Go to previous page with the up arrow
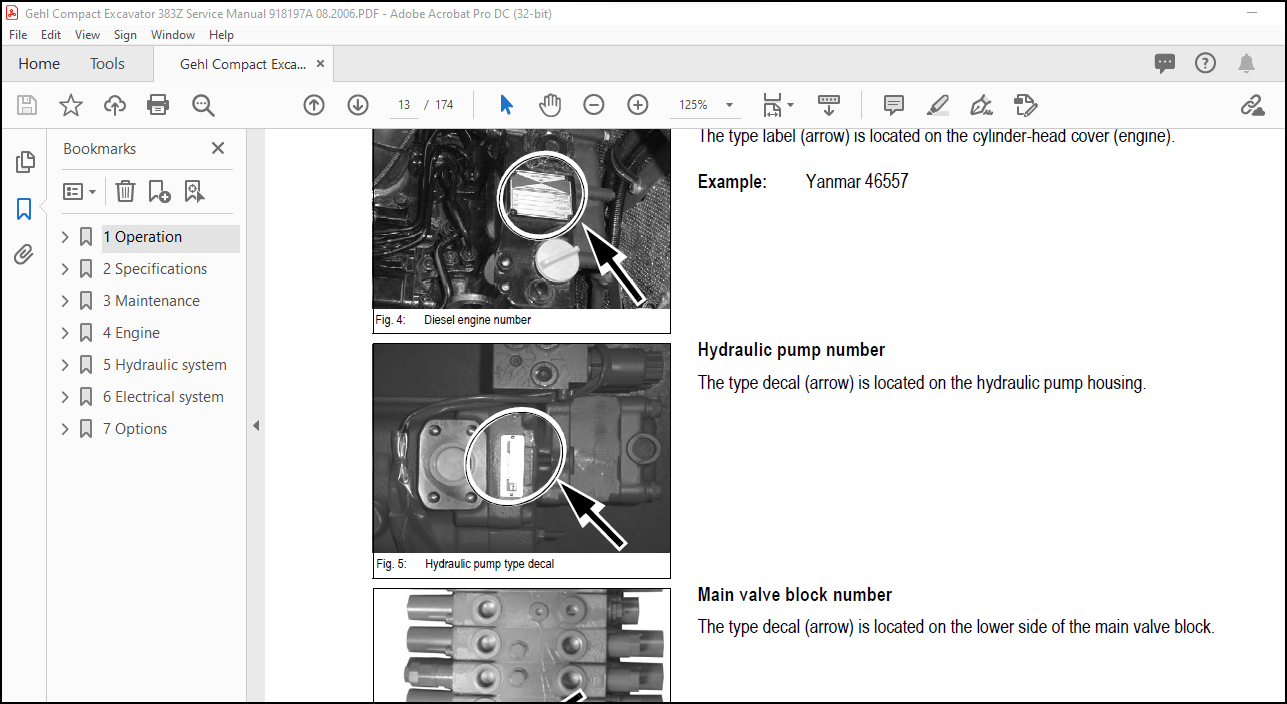This screenshot has height=704, width=1287. click(x=314, y=105)
